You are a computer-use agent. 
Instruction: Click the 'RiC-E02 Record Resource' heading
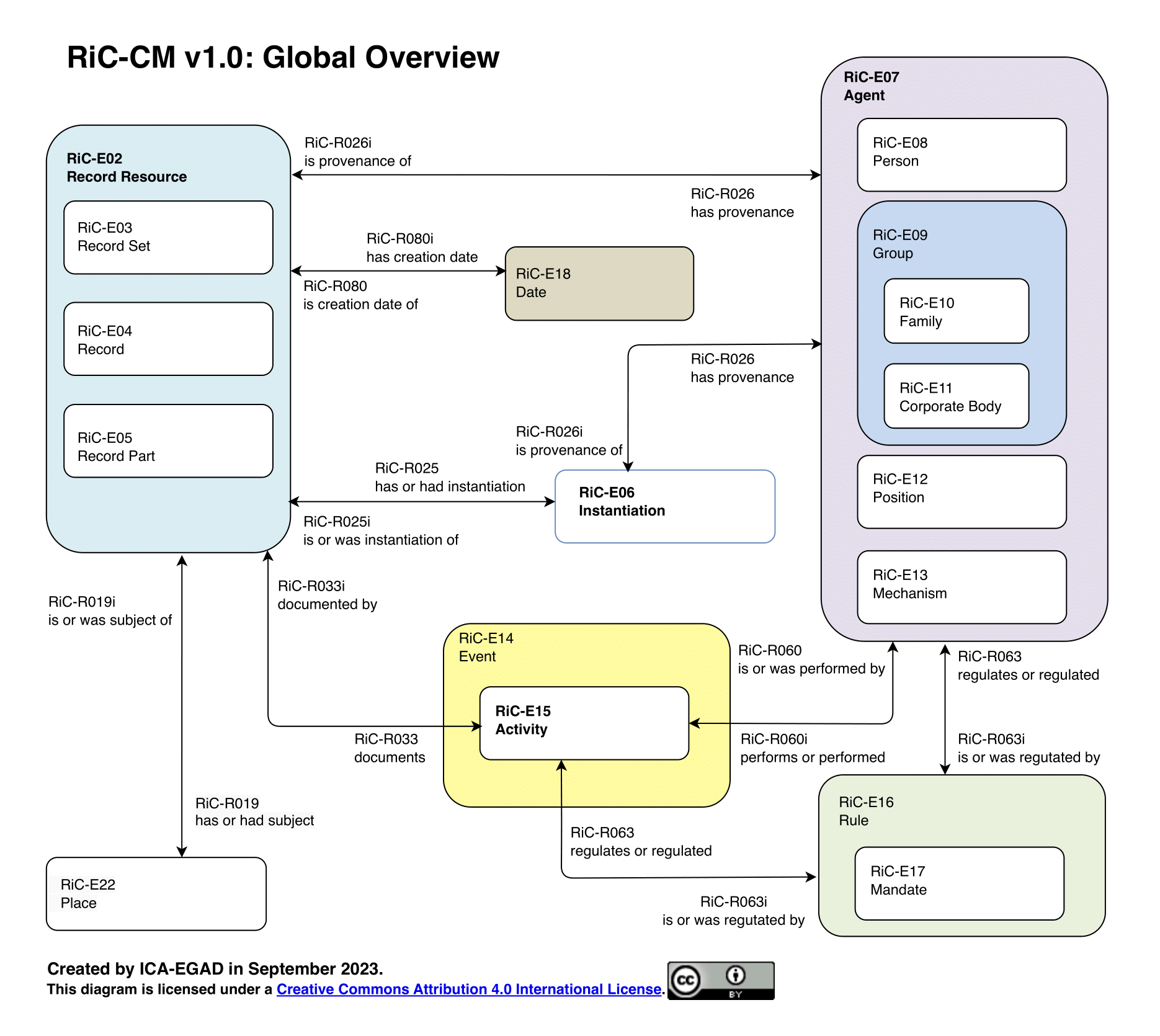click(127, 167)
